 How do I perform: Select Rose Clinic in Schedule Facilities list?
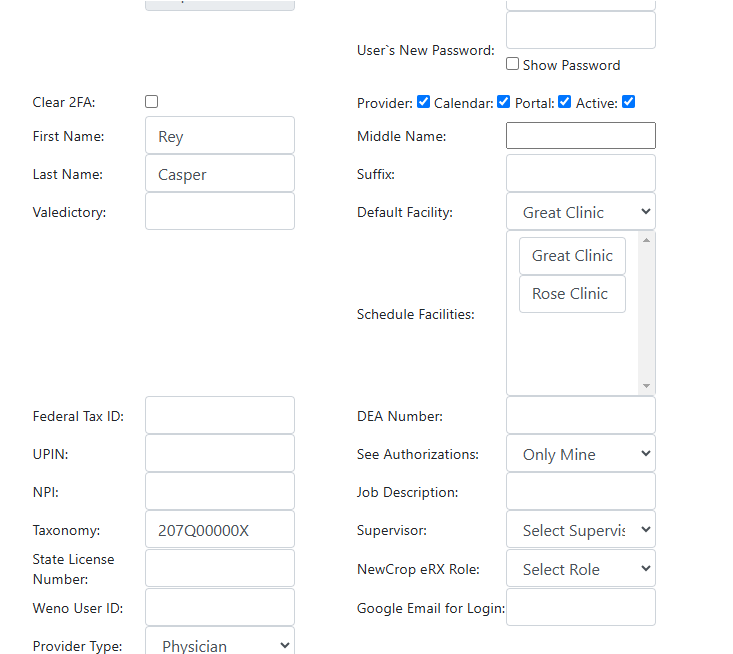pyautogui.click(x=572, y=294)
